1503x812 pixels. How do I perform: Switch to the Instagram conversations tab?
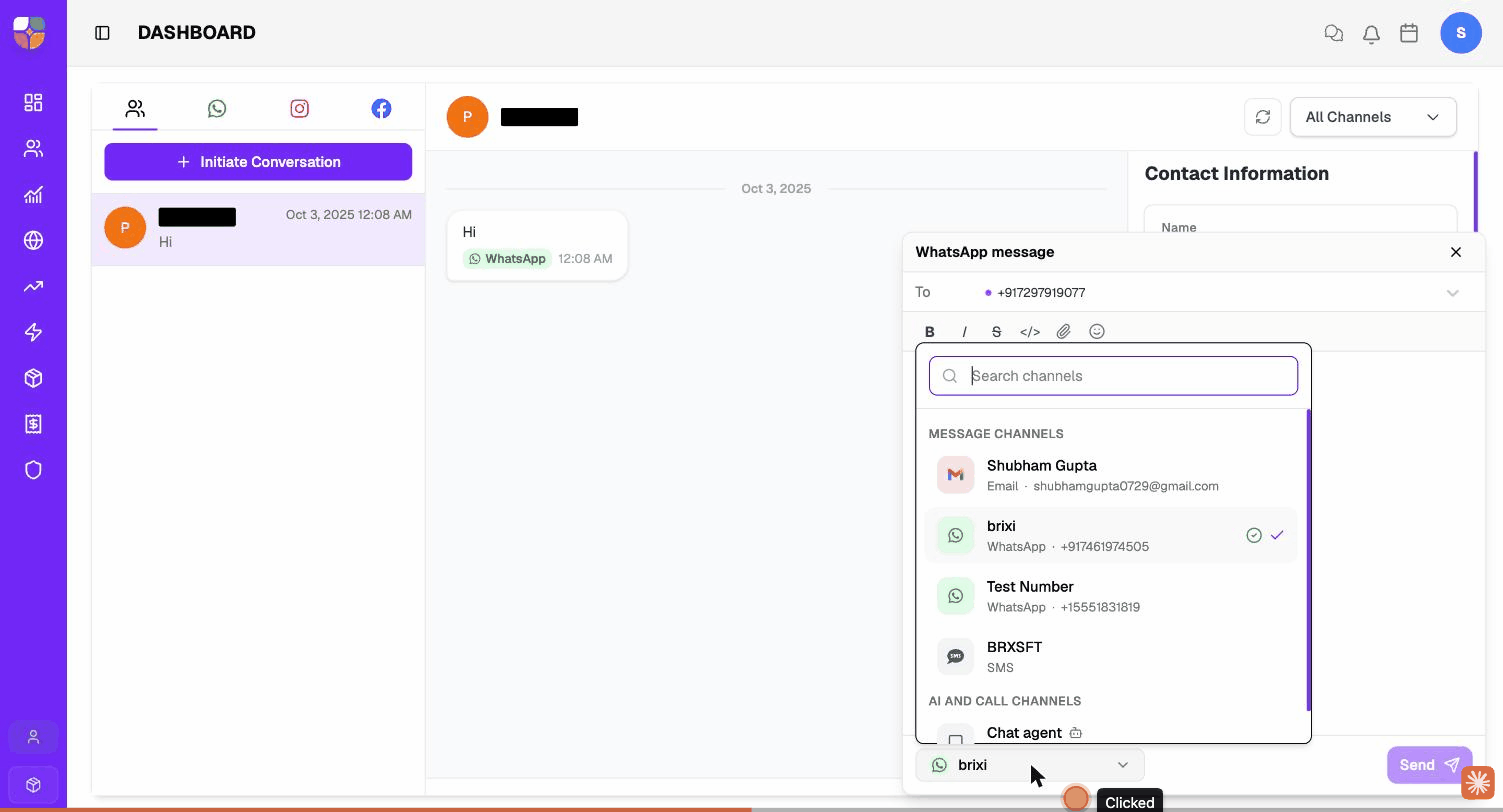point(299,109)
